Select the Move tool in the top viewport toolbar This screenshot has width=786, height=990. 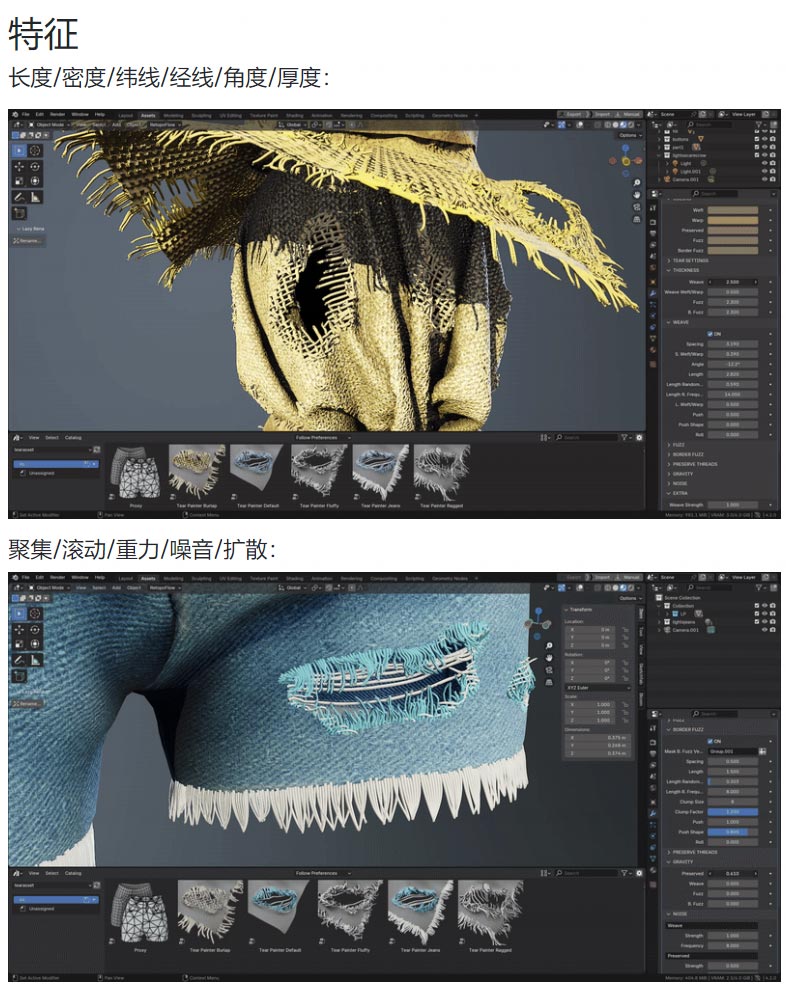coord(20,165)
